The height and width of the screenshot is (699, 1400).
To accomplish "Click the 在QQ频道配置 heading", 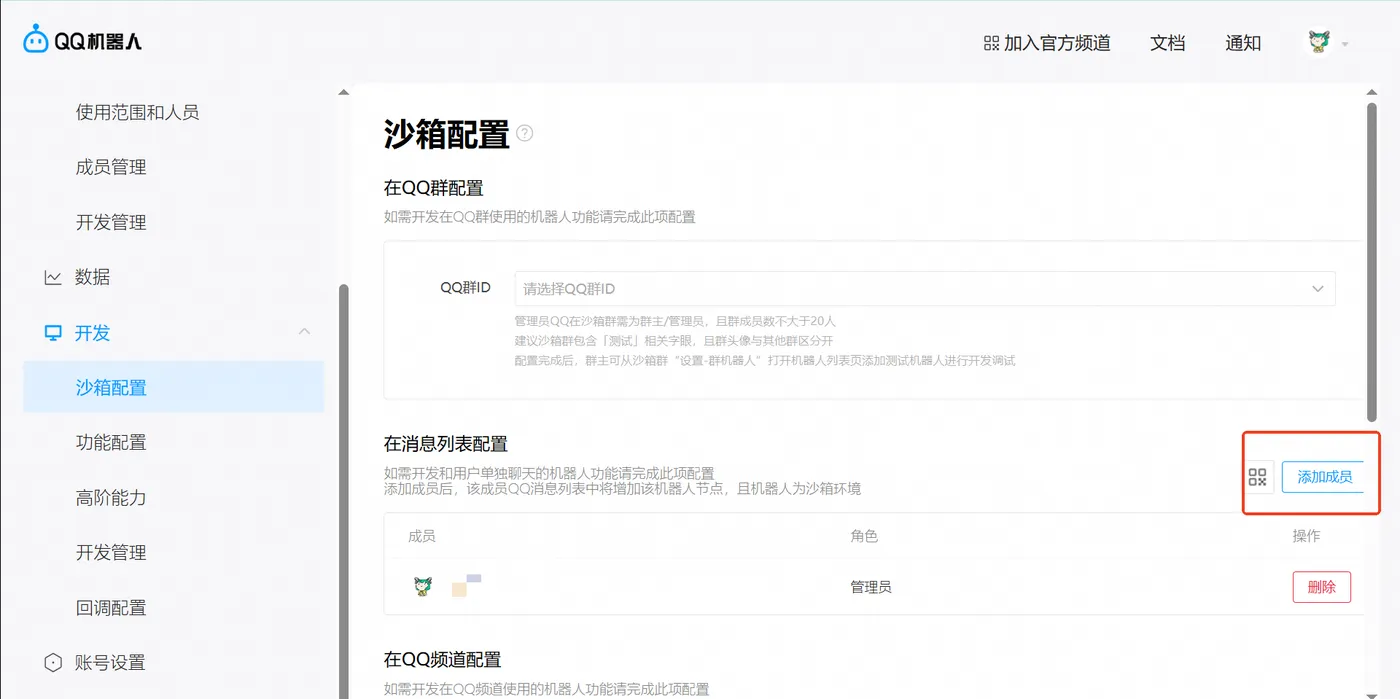I will coord(442,659).
